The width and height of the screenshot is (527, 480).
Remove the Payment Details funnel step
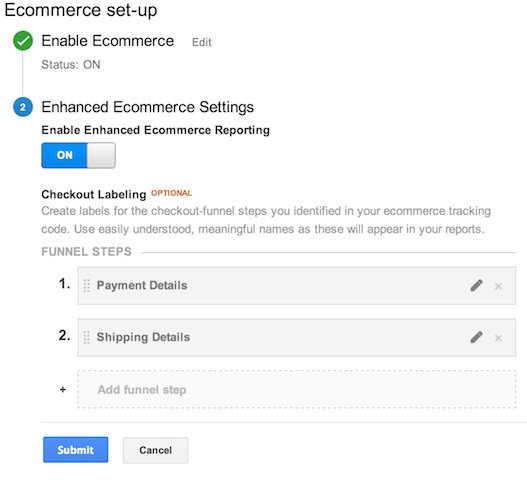coord(498,286)
